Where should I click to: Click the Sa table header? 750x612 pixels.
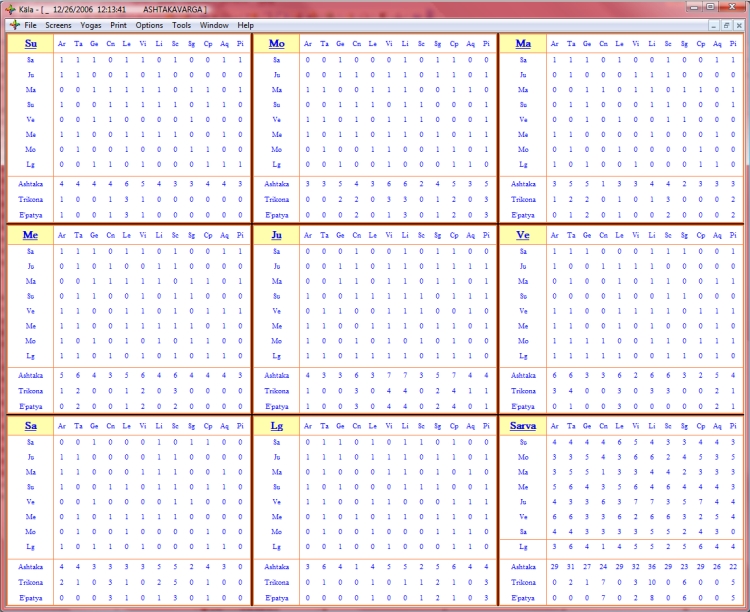(x=31, y=426)
